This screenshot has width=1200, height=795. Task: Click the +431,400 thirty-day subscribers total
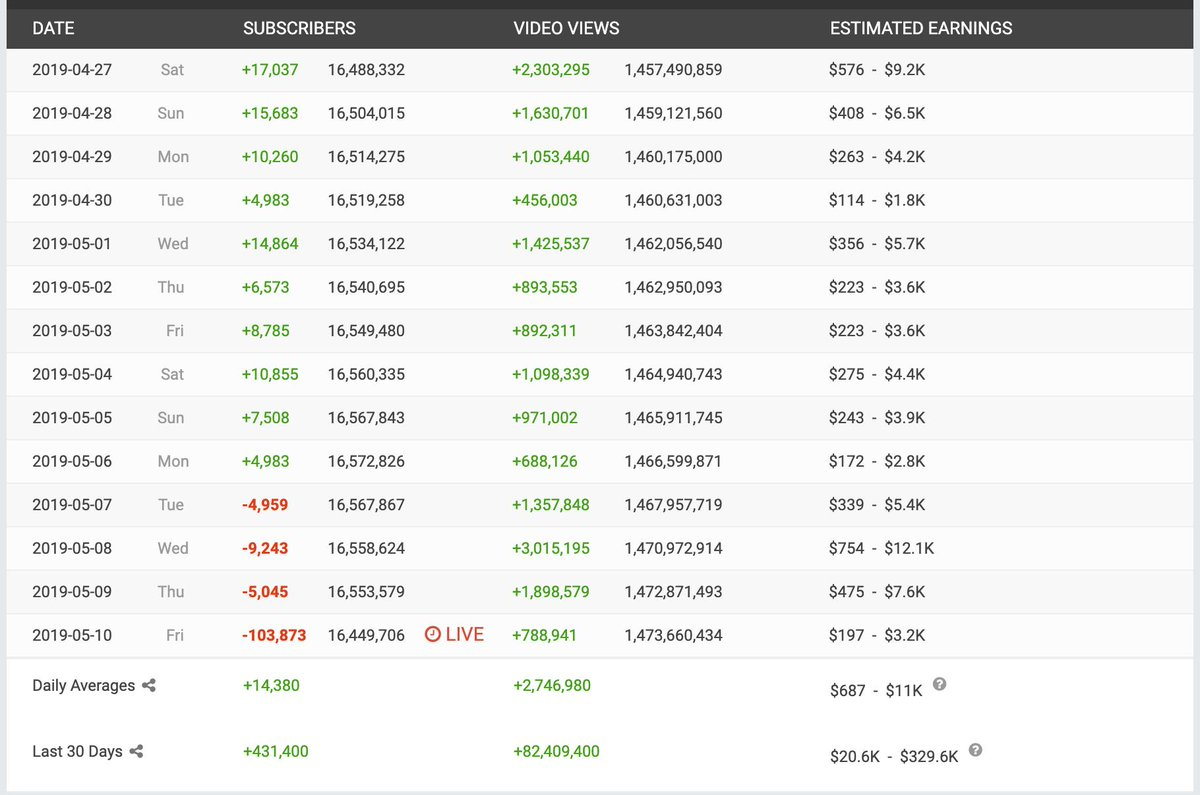[275, 751]
